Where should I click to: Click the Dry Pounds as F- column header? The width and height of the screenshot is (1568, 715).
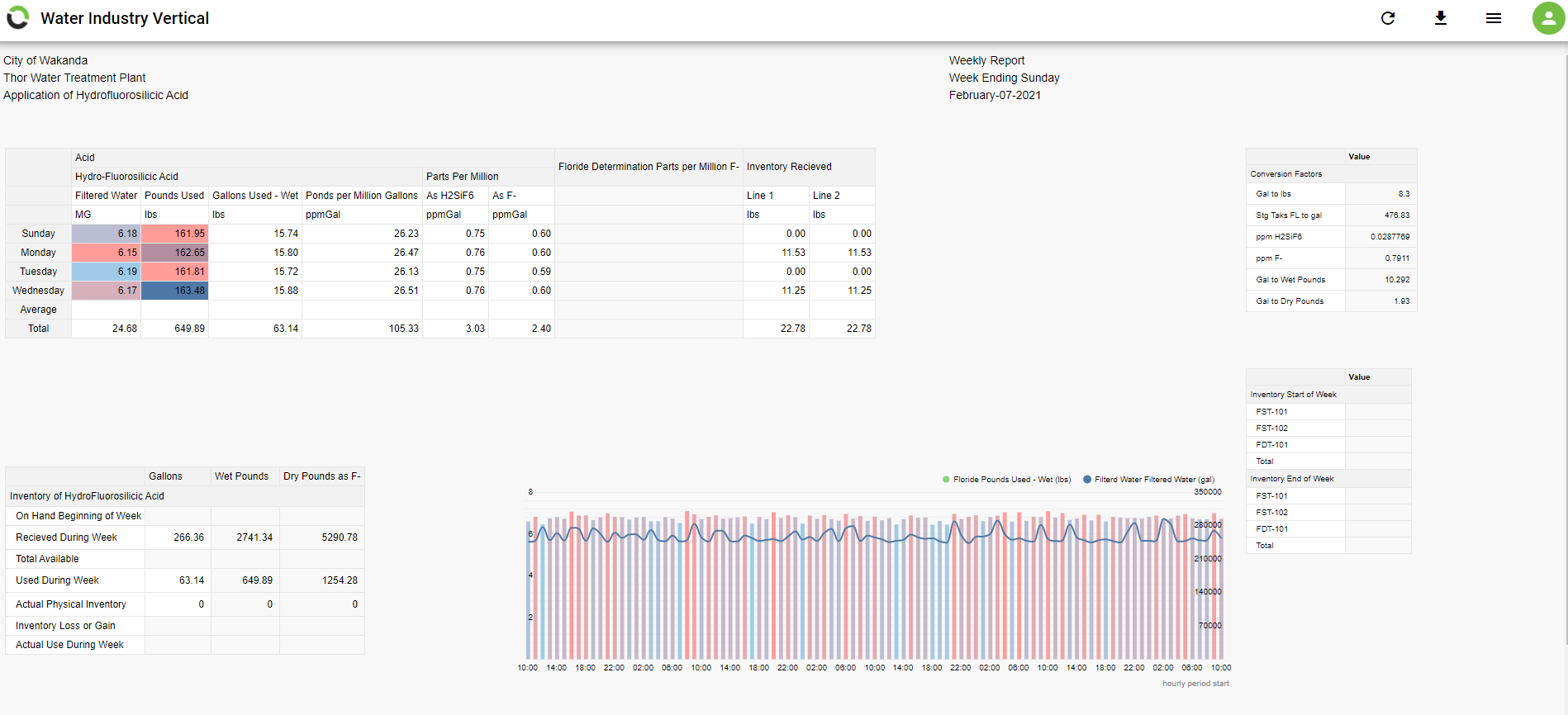322,476
